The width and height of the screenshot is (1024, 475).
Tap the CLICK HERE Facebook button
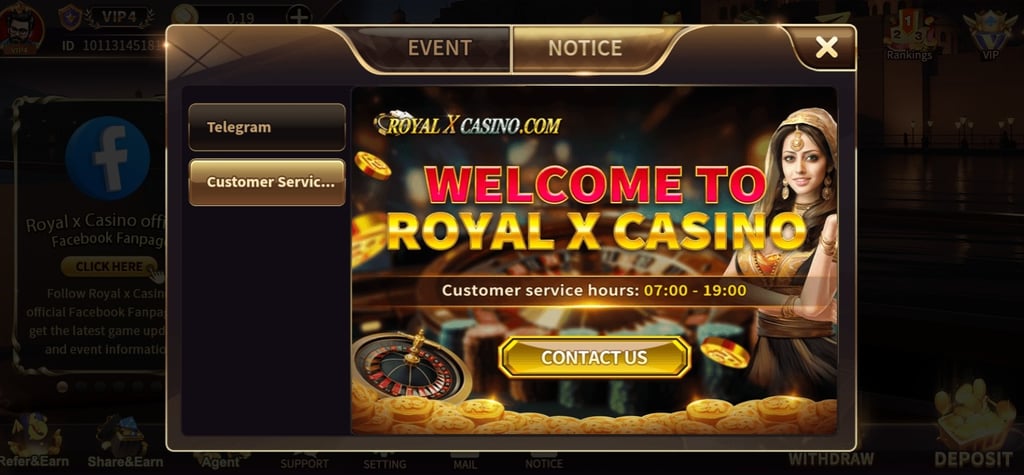pos(109,267)
